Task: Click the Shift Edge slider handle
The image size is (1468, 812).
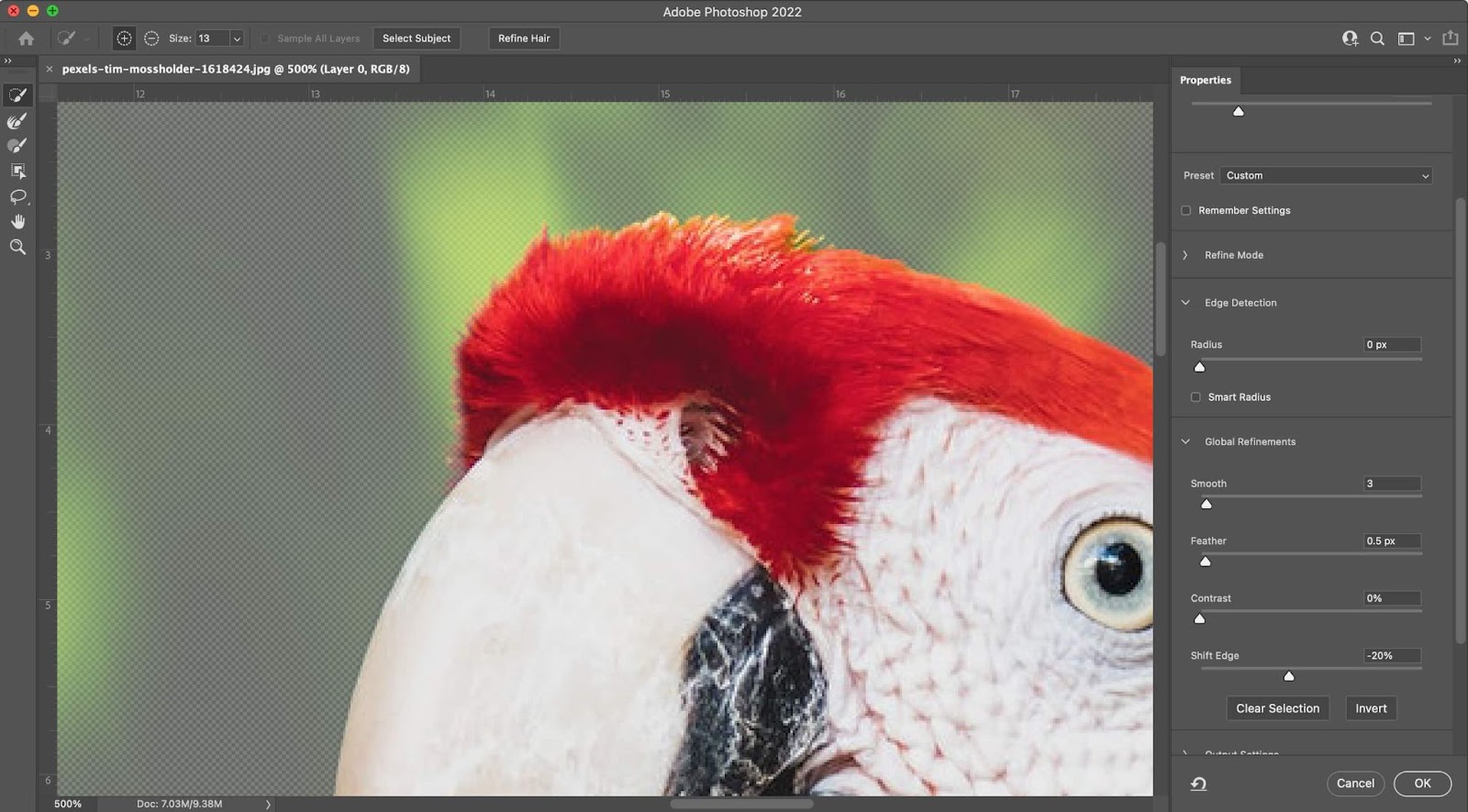Action: [1289, 676]
